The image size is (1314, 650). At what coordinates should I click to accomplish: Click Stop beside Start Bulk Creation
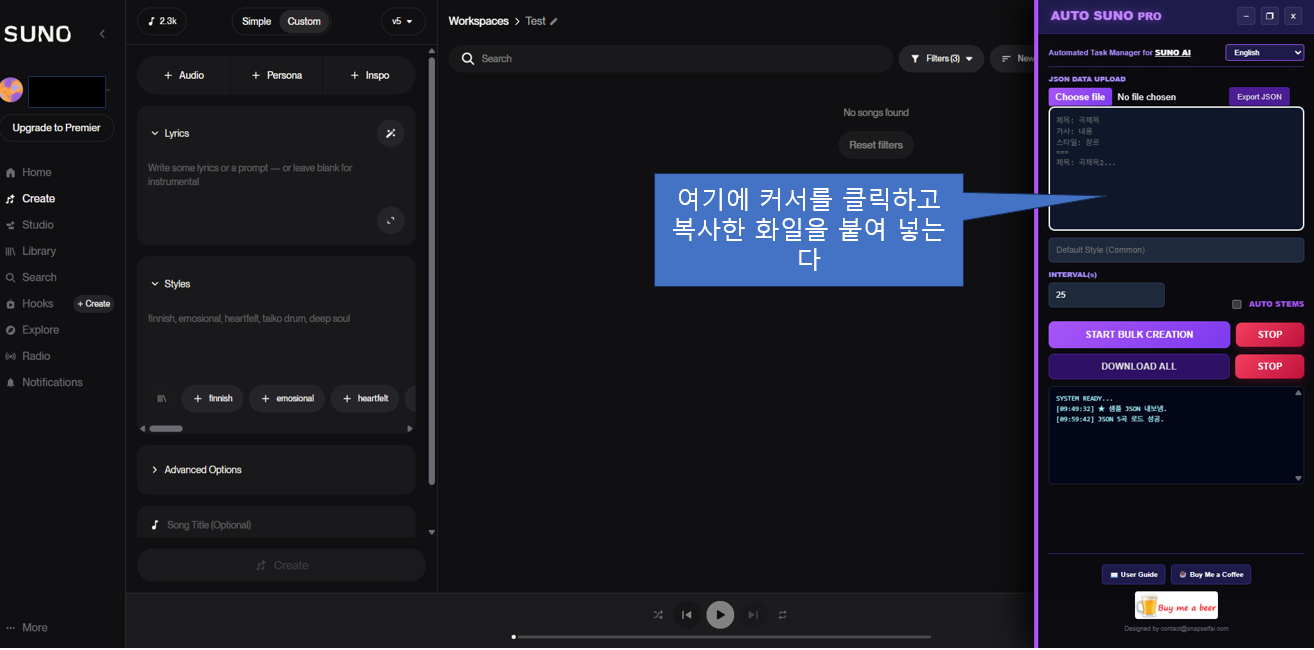click(1270, 334)
